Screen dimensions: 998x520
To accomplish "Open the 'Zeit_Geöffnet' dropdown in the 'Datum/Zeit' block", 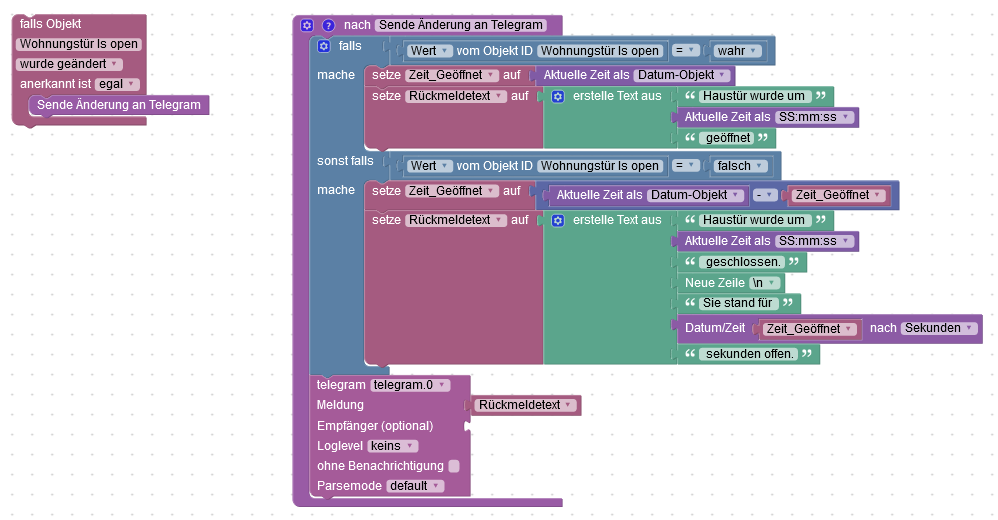I will [810, 329].
